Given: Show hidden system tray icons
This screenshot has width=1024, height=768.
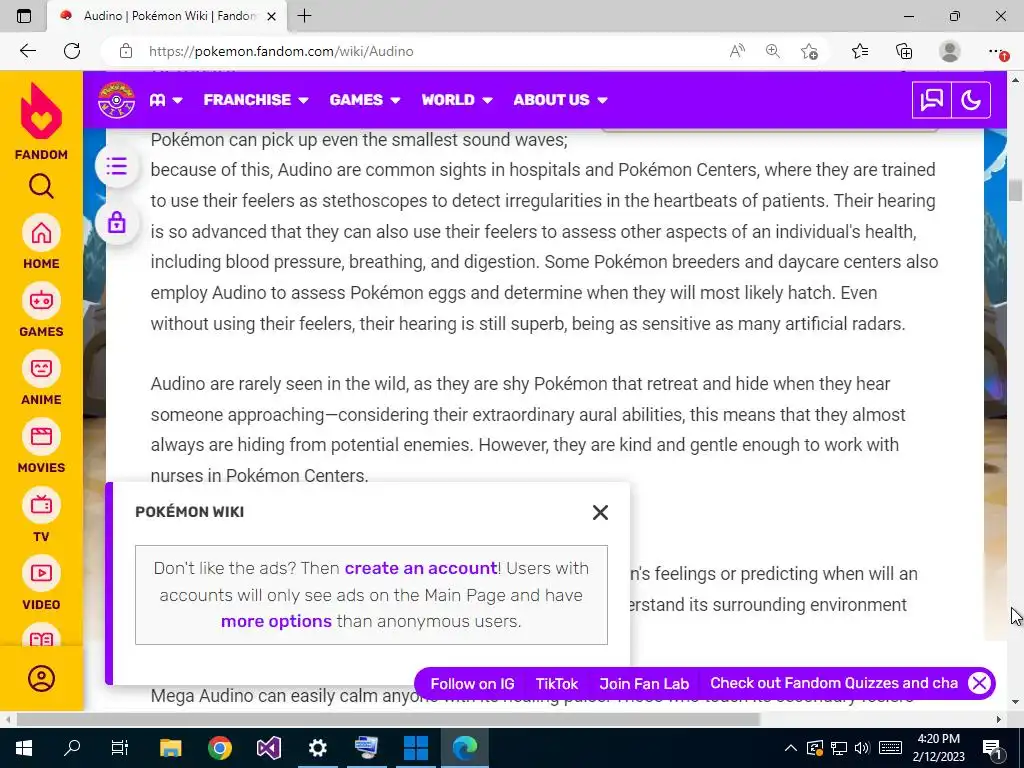Looking at the screenshot, I should click(790, 748).
